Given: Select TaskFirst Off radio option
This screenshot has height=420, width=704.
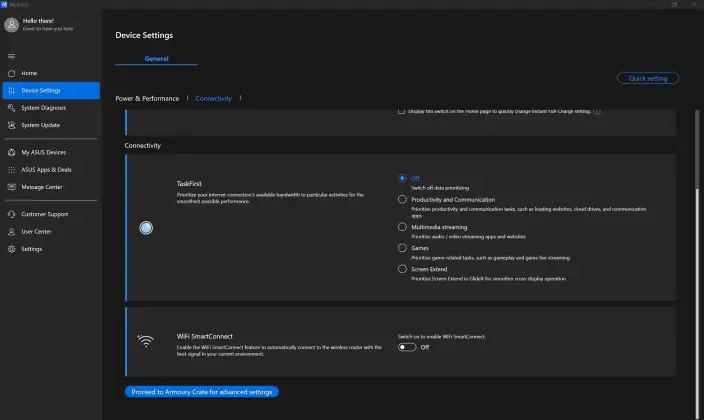Looking at the screenshot, I should pyautogui.click(x=402, y=178).
